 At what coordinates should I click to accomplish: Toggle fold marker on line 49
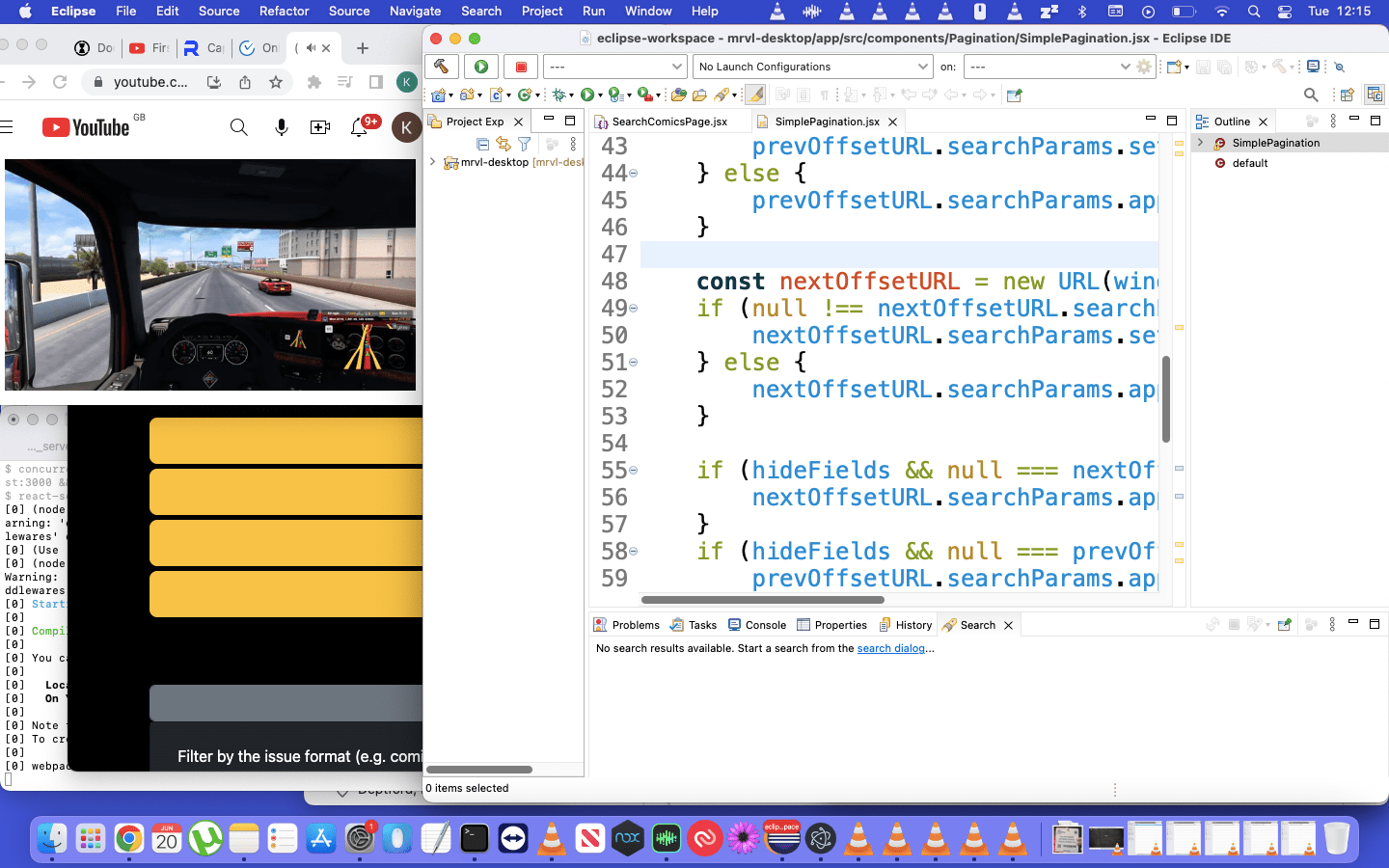pos(633,309)
